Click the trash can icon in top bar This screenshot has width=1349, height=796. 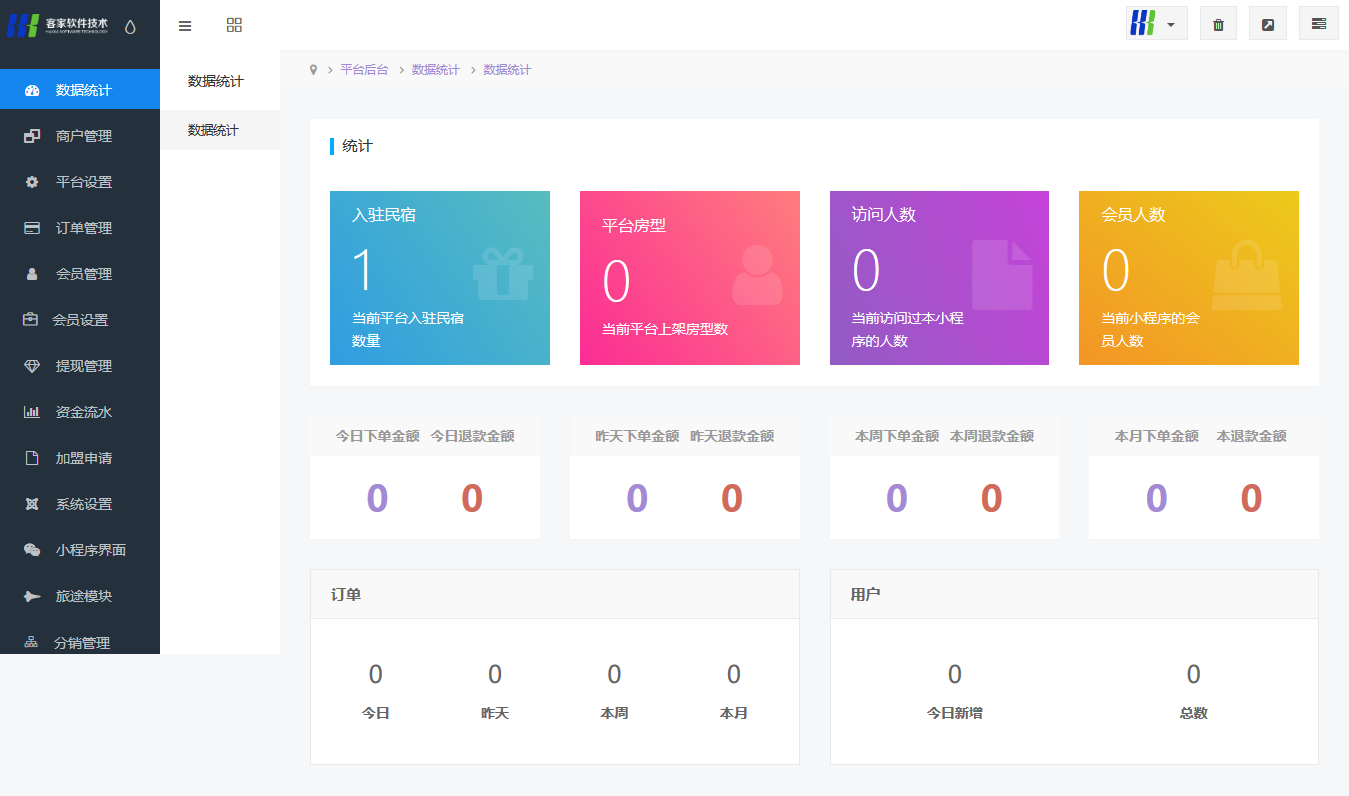tap(1218, 24)
